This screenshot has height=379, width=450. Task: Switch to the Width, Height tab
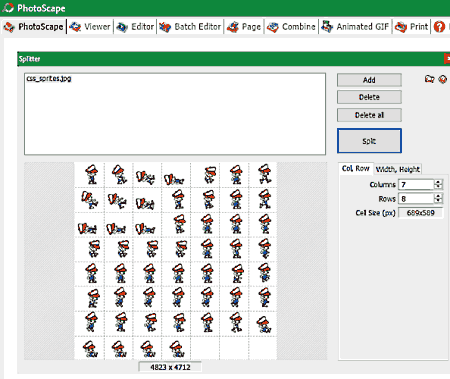[398, 169]
